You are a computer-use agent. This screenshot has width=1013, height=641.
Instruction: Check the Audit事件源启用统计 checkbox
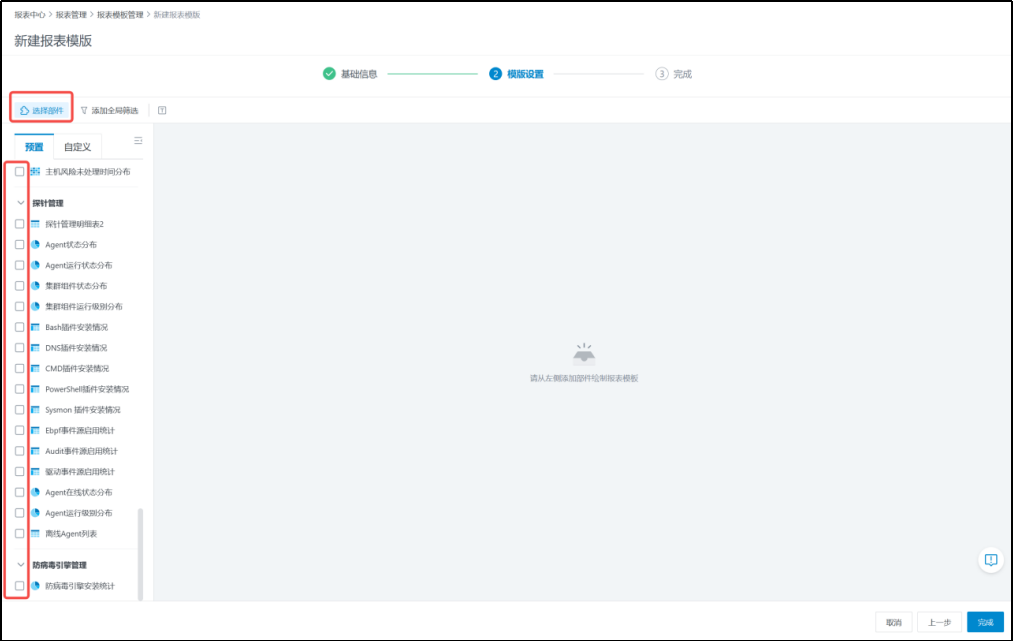[x=19, y=451]
